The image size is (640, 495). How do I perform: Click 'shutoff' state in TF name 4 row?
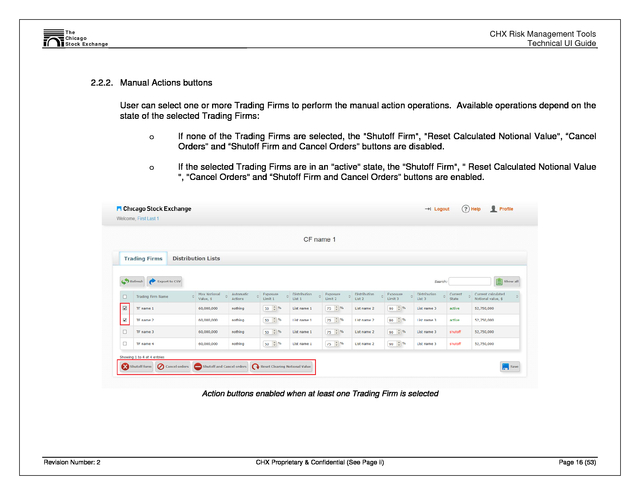455,344
